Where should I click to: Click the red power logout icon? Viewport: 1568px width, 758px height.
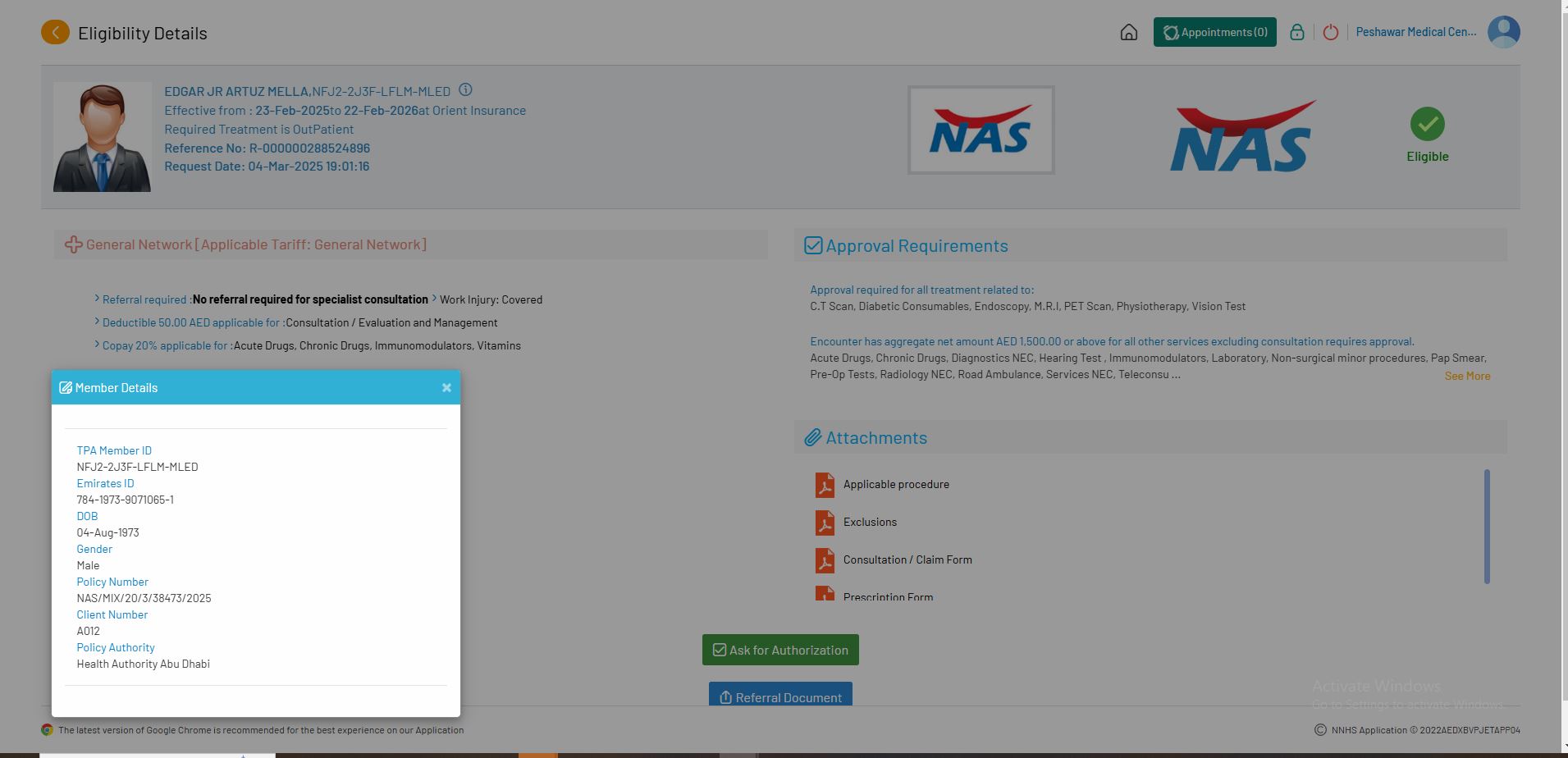coord(1331,32)
